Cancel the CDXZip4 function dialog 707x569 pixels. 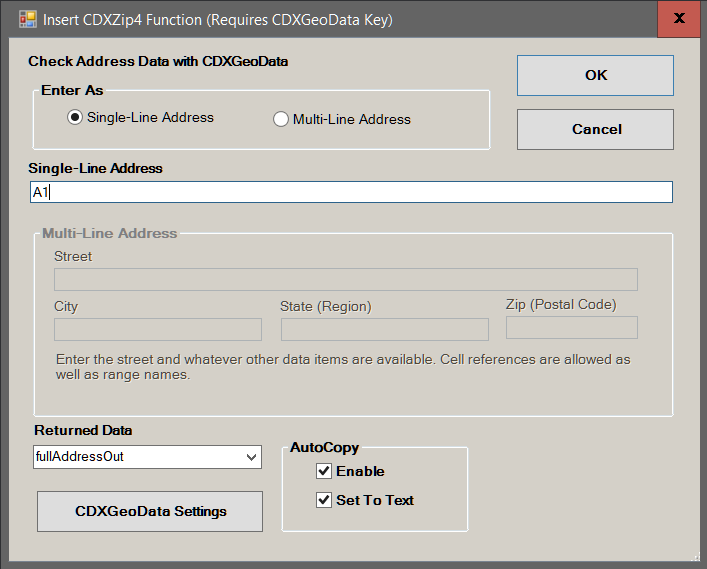[x=595, y=129]
